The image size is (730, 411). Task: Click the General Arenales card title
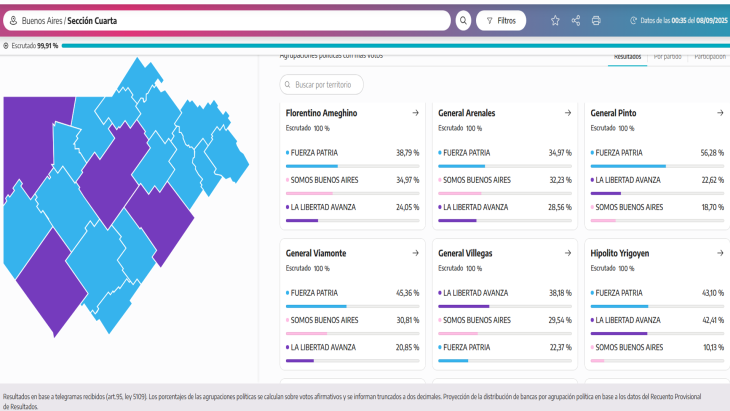(466, 113)
